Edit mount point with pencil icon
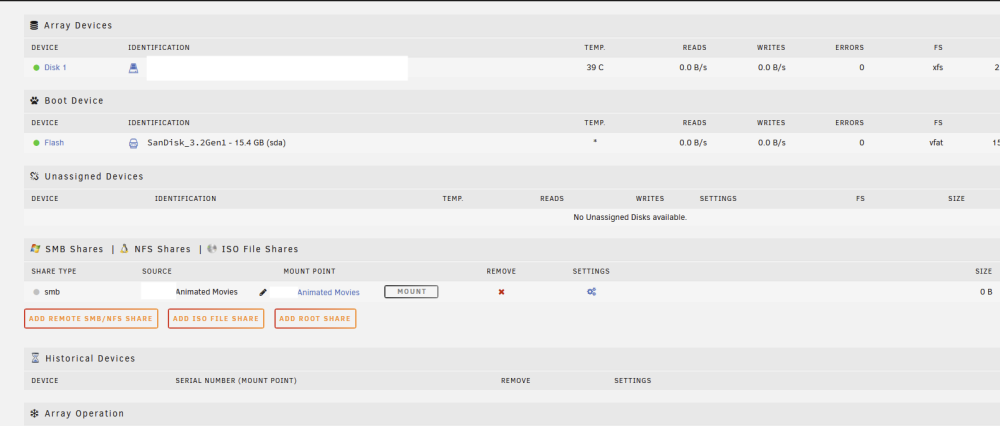This screenshot has width=1000, height=426. 263,292
